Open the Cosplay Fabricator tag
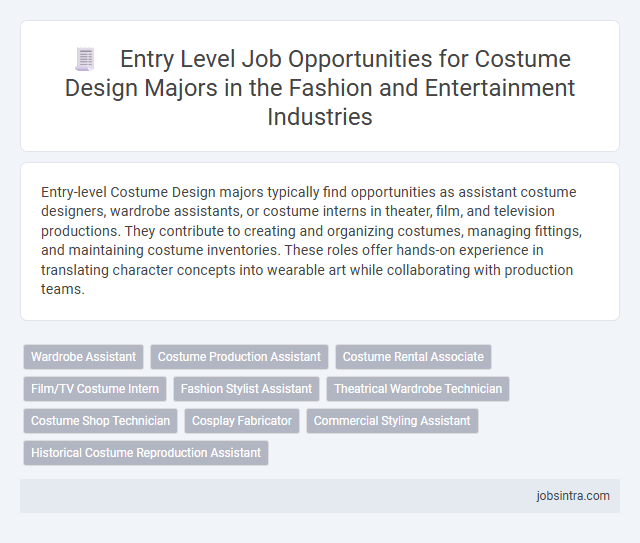This screenshot has height=543, width=640. coord(242,421)
